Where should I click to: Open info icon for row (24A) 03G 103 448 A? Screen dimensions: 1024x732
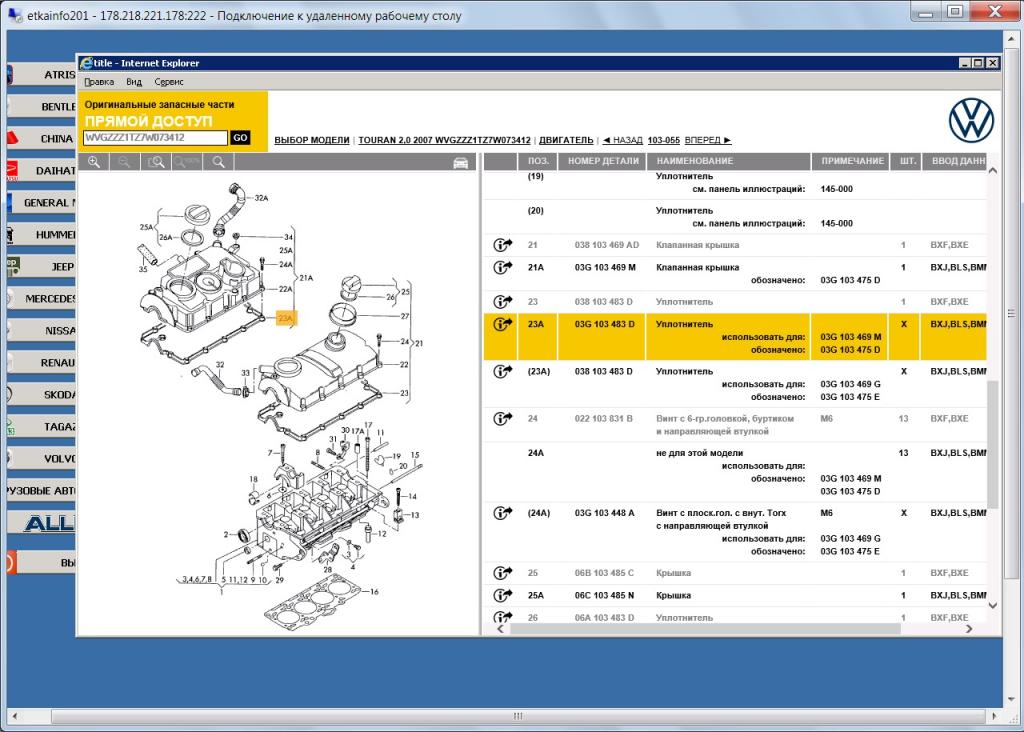502,513
